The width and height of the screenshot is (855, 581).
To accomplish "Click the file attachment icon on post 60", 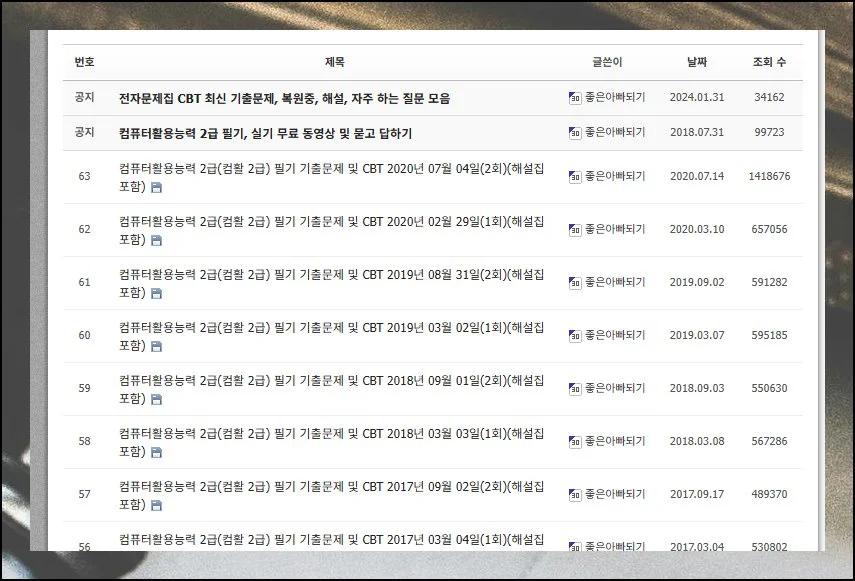I will click(156, 346).
